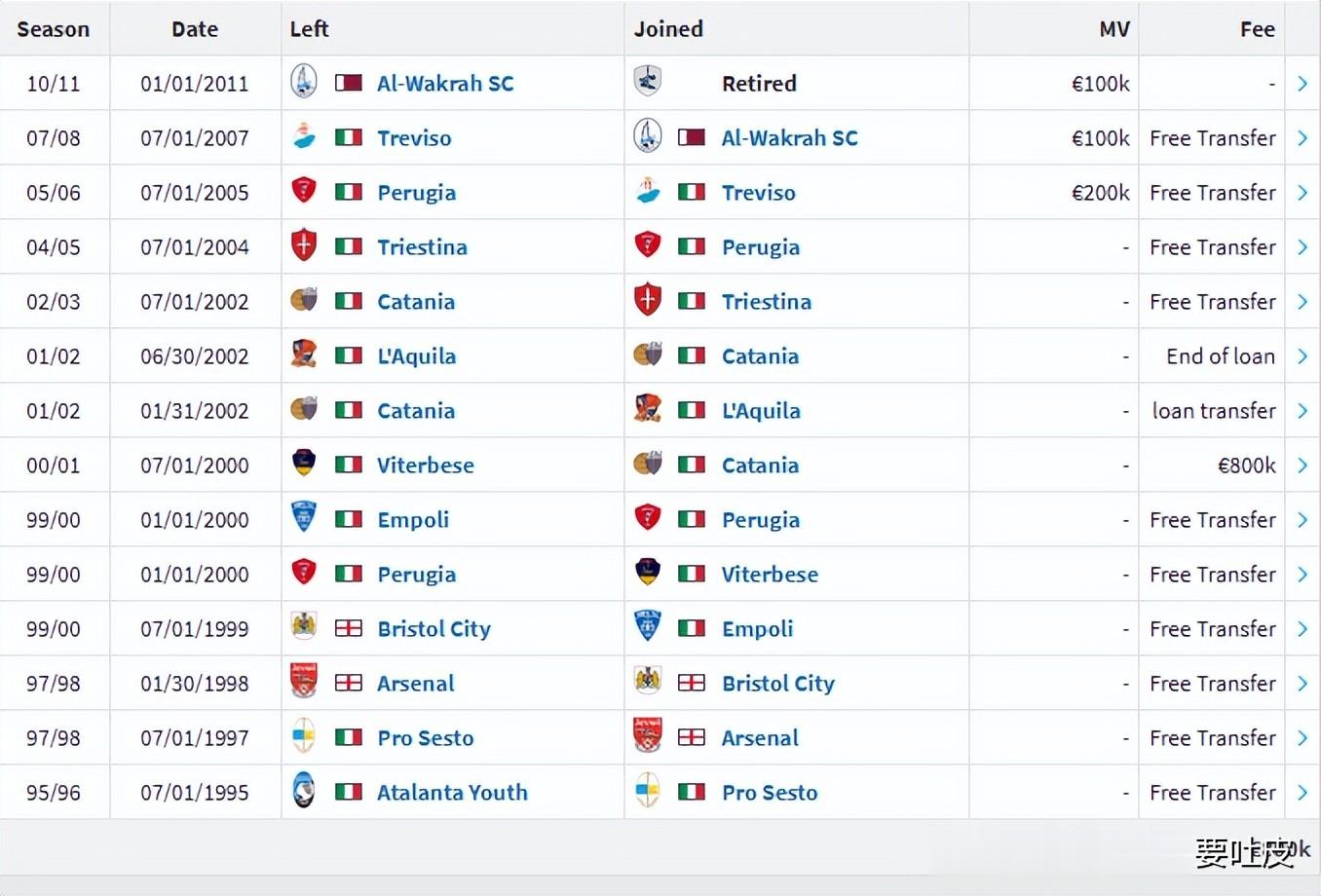Screen dimensions: 1321x896
Task: Click the Triestina crest in Left column
Action: [304, 246]
